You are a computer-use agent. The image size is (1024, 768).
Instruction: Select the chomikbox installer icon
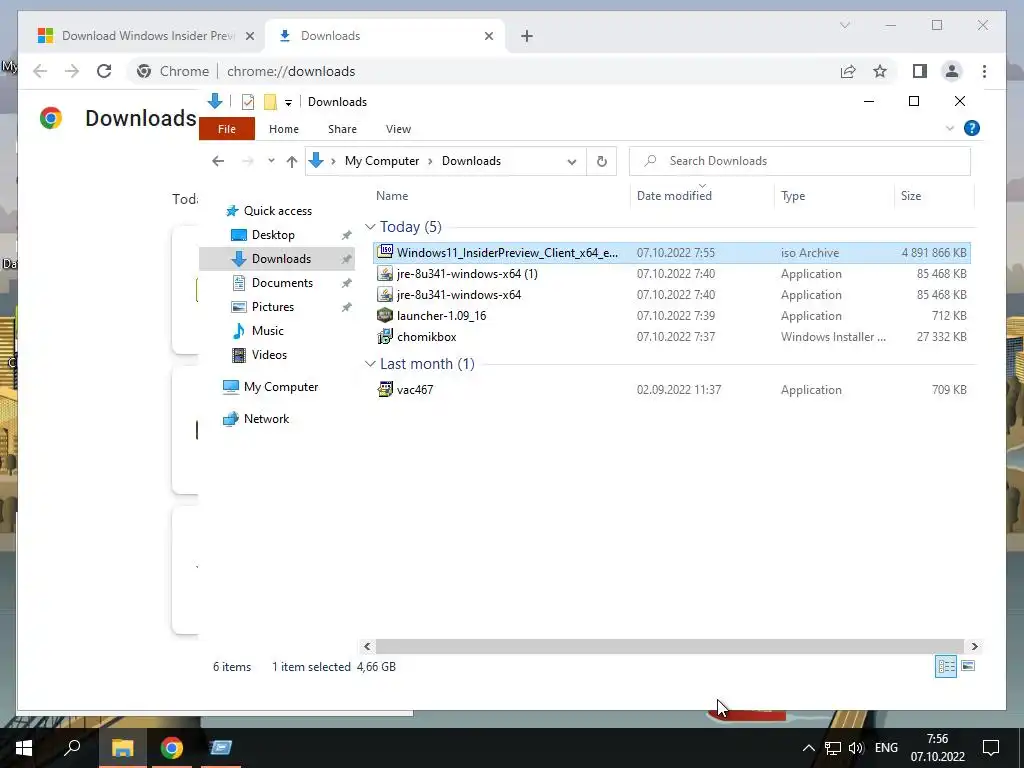point(385,336)
